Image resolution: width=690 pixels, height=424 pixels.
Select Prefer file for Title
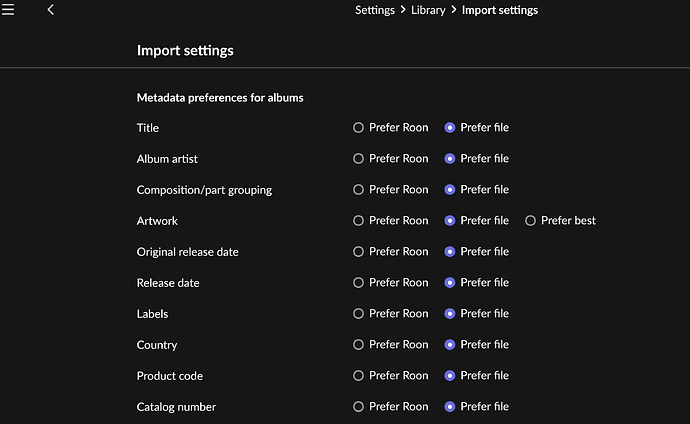click(450, 128)
